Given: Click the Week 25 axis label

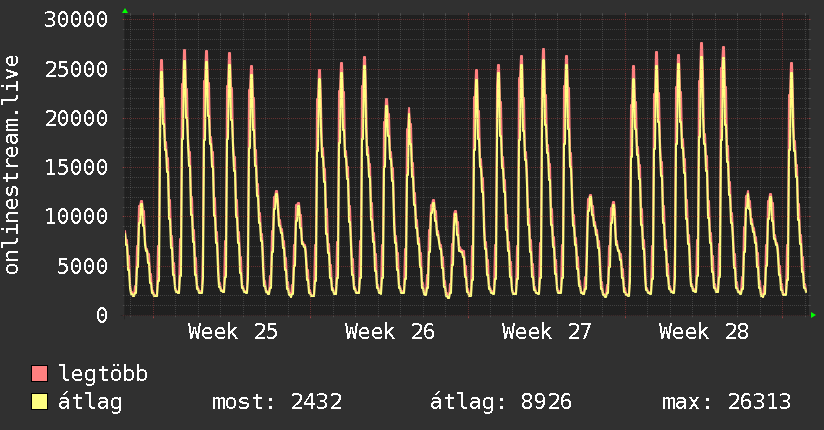Looking at the screenshot, I should pyautogui.click(x=233, y=332).
